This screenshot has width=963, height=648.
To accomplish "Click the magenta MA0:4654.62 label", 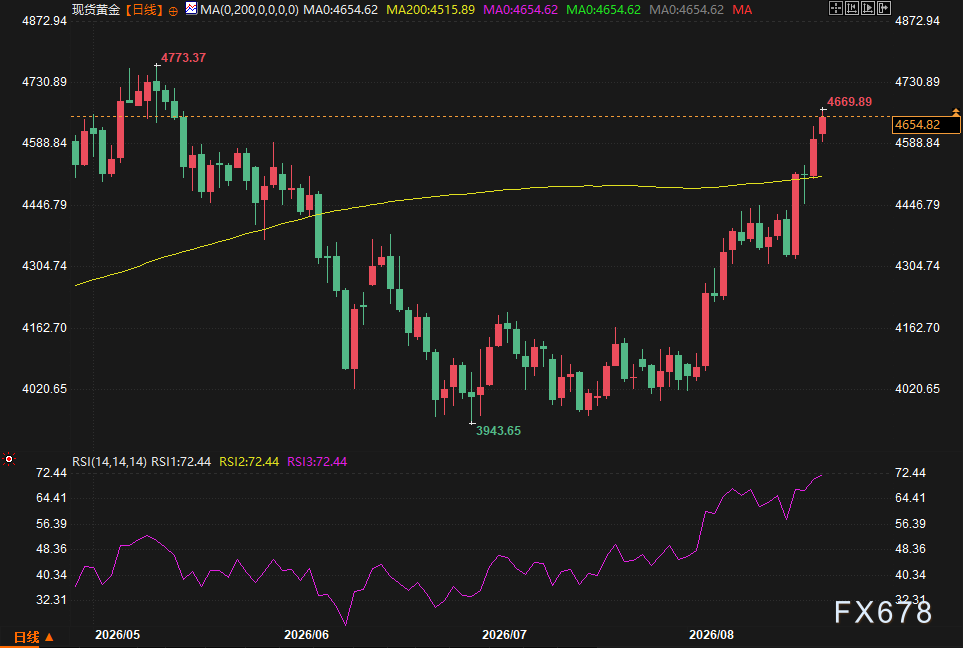I will click(520, 10).
